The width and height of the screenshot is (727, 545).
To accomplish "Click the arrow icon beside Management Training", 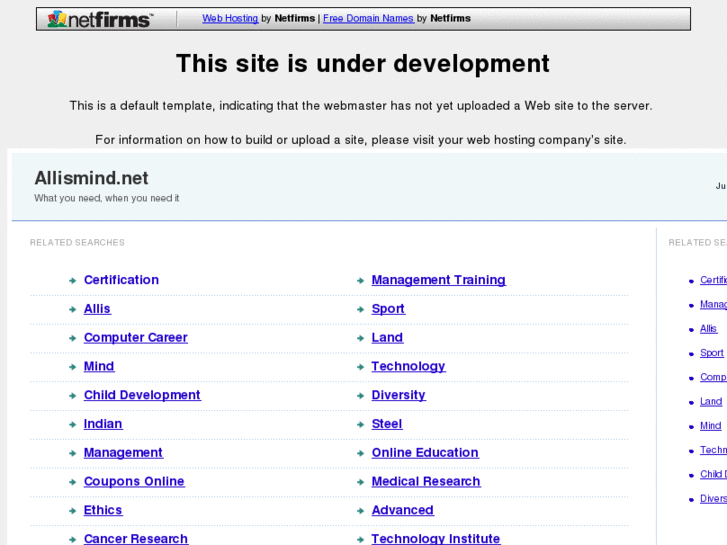I will coord(360,281).
